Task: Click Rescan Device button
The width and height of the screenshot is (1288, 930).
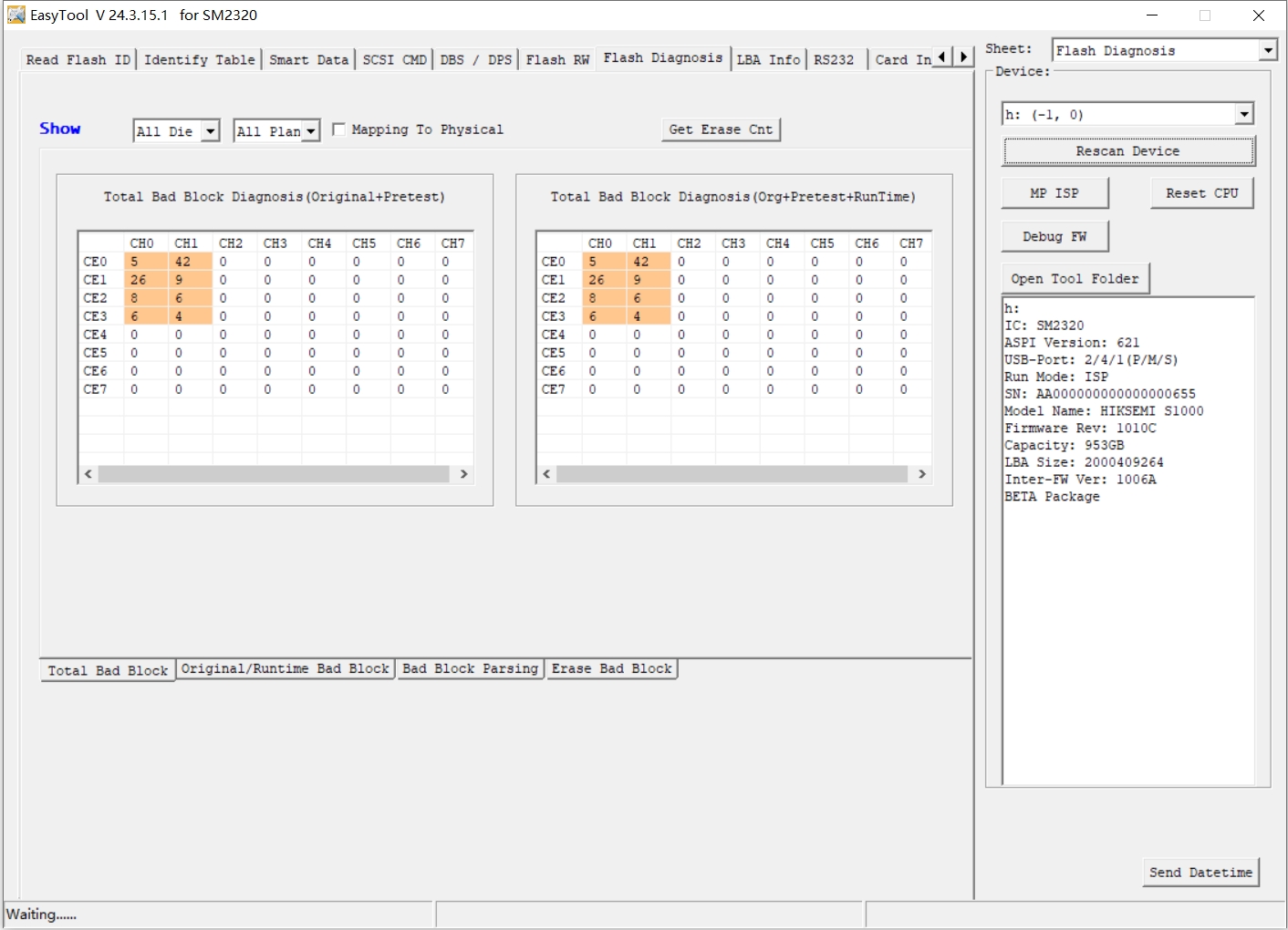Action: [1128, 150]
